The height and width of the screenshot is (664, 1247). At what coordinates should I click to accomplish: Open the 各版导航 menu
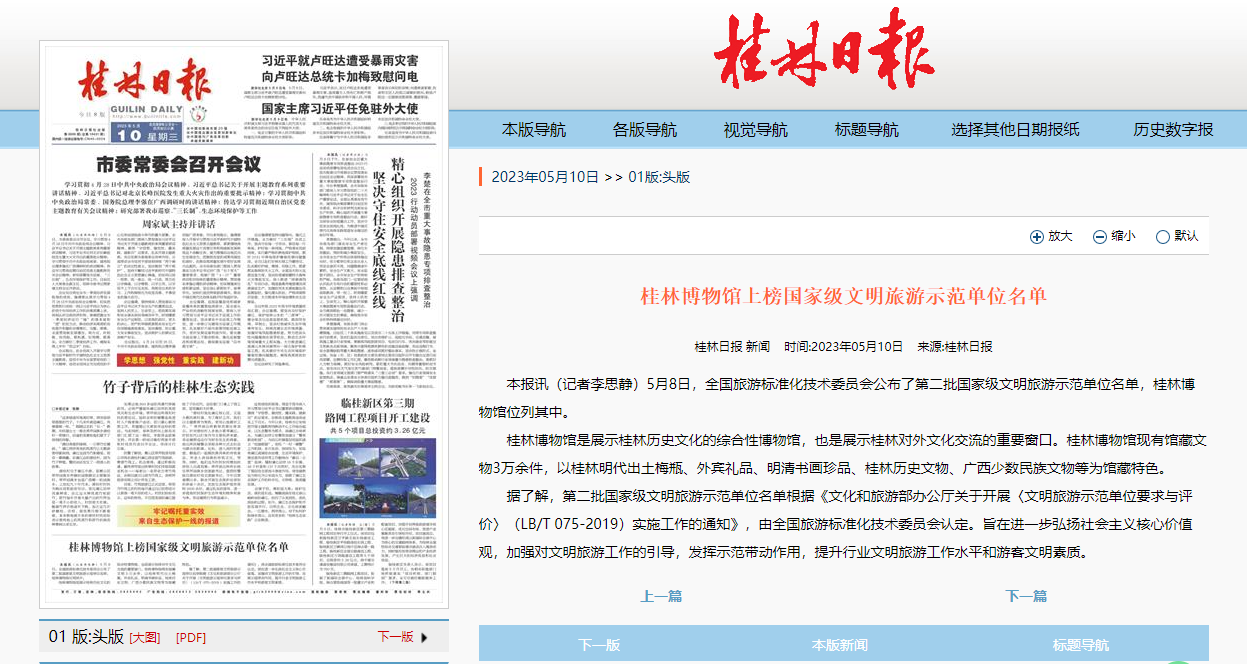(645, 129)
